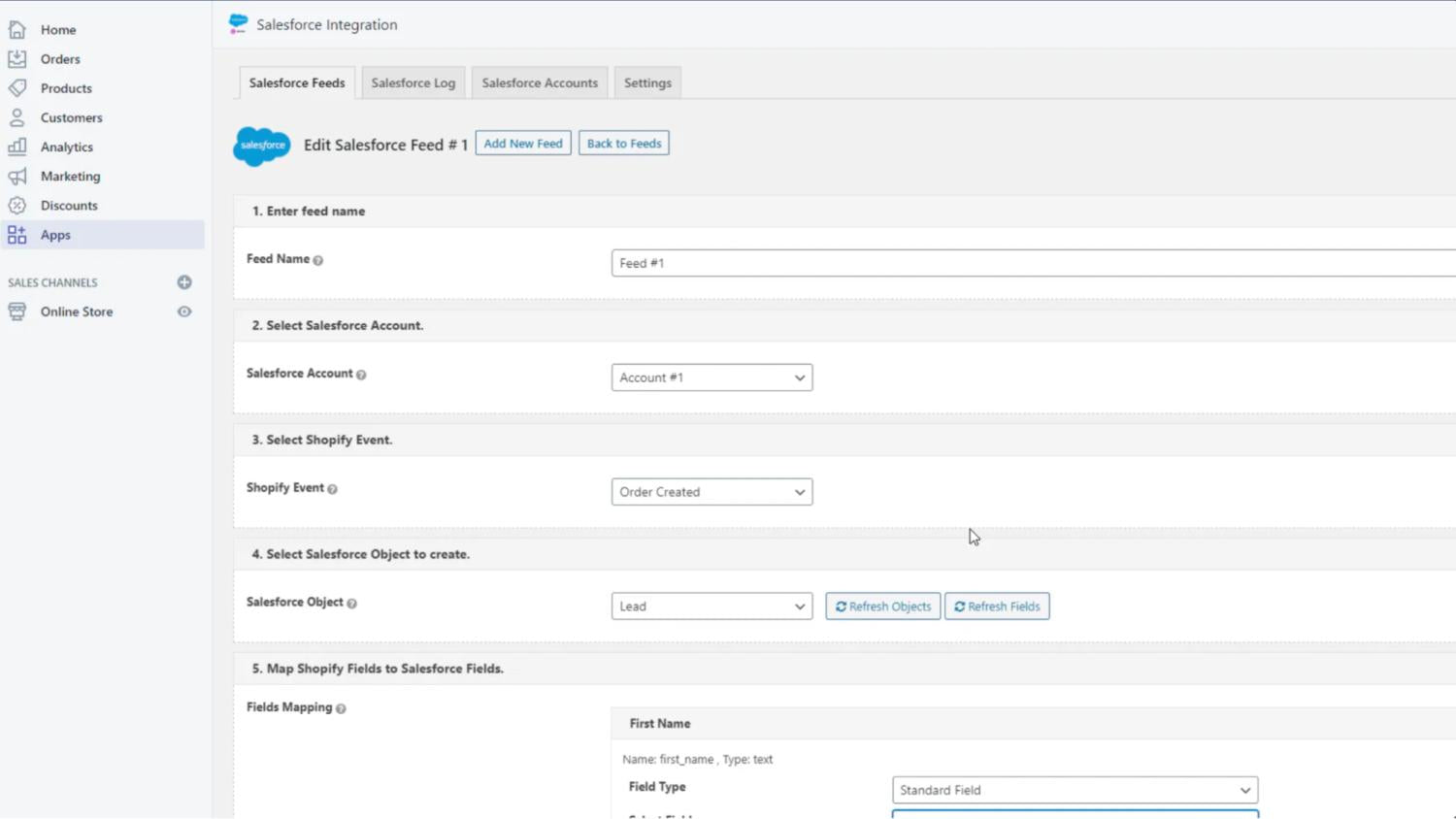Click the blue Salesforce cloud logo

click(x=262, y=146)
